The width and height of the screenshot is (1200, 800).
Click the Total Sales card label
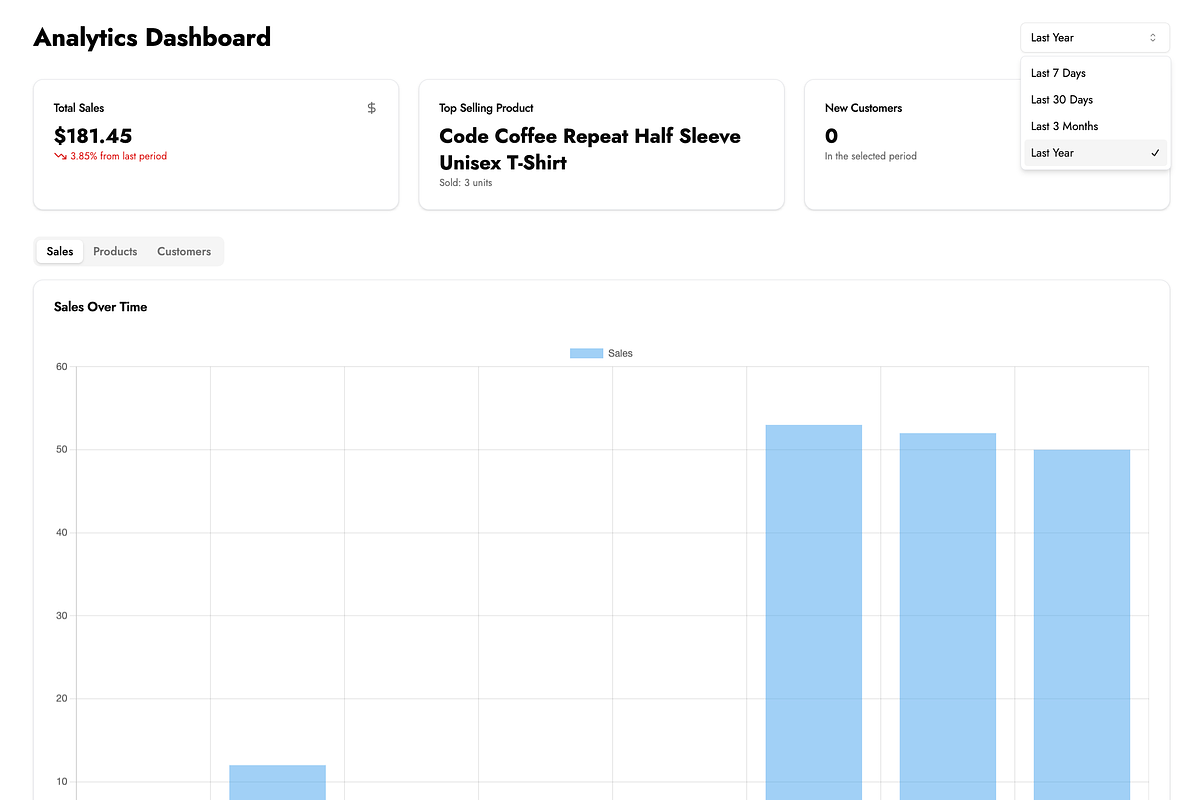(79, 108)
